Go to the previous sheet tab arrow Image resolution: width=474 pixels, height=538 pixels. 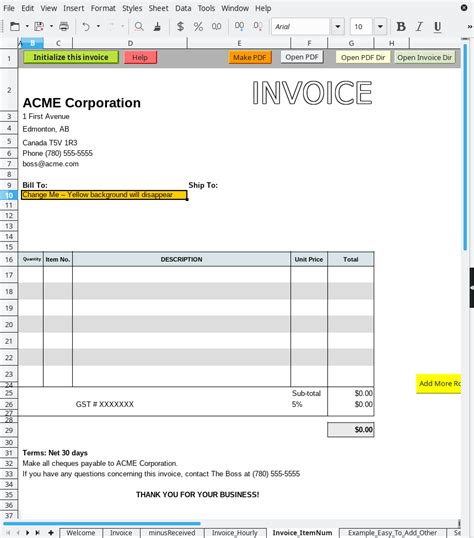point(18,533)
